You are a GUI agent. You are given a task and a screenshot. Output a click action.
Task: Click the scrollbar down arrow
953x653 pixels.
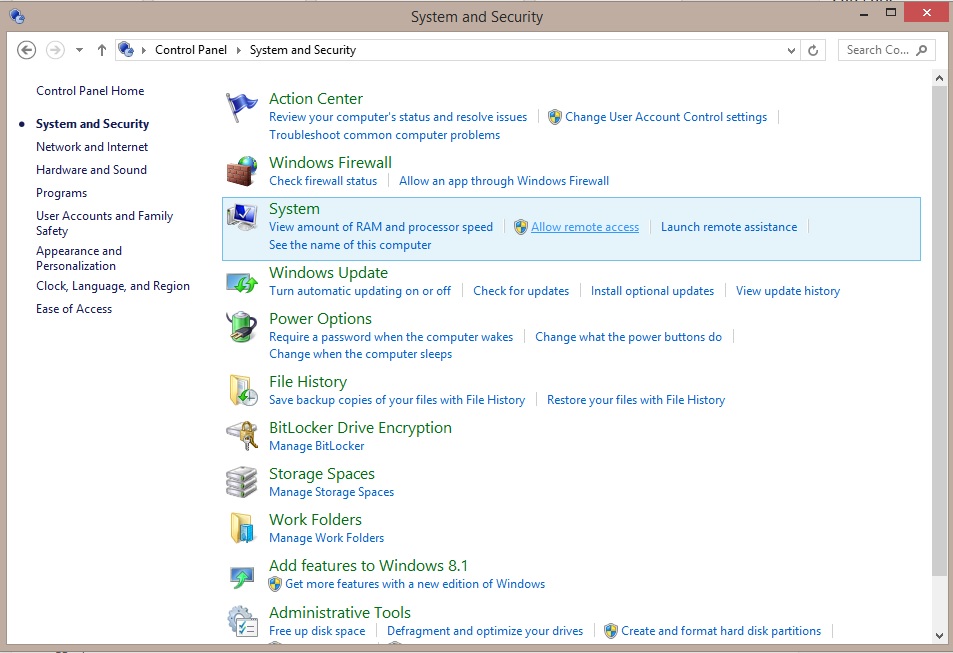click(x=939, y=636)
